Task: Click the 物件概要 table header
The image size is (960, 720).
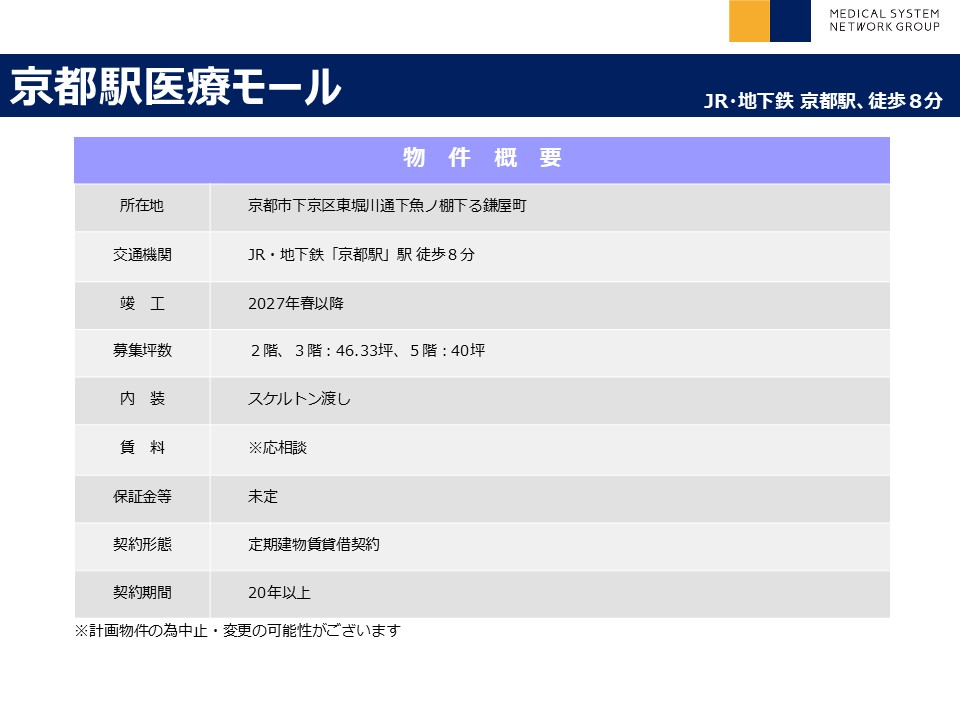Action: tap(482, 158)
